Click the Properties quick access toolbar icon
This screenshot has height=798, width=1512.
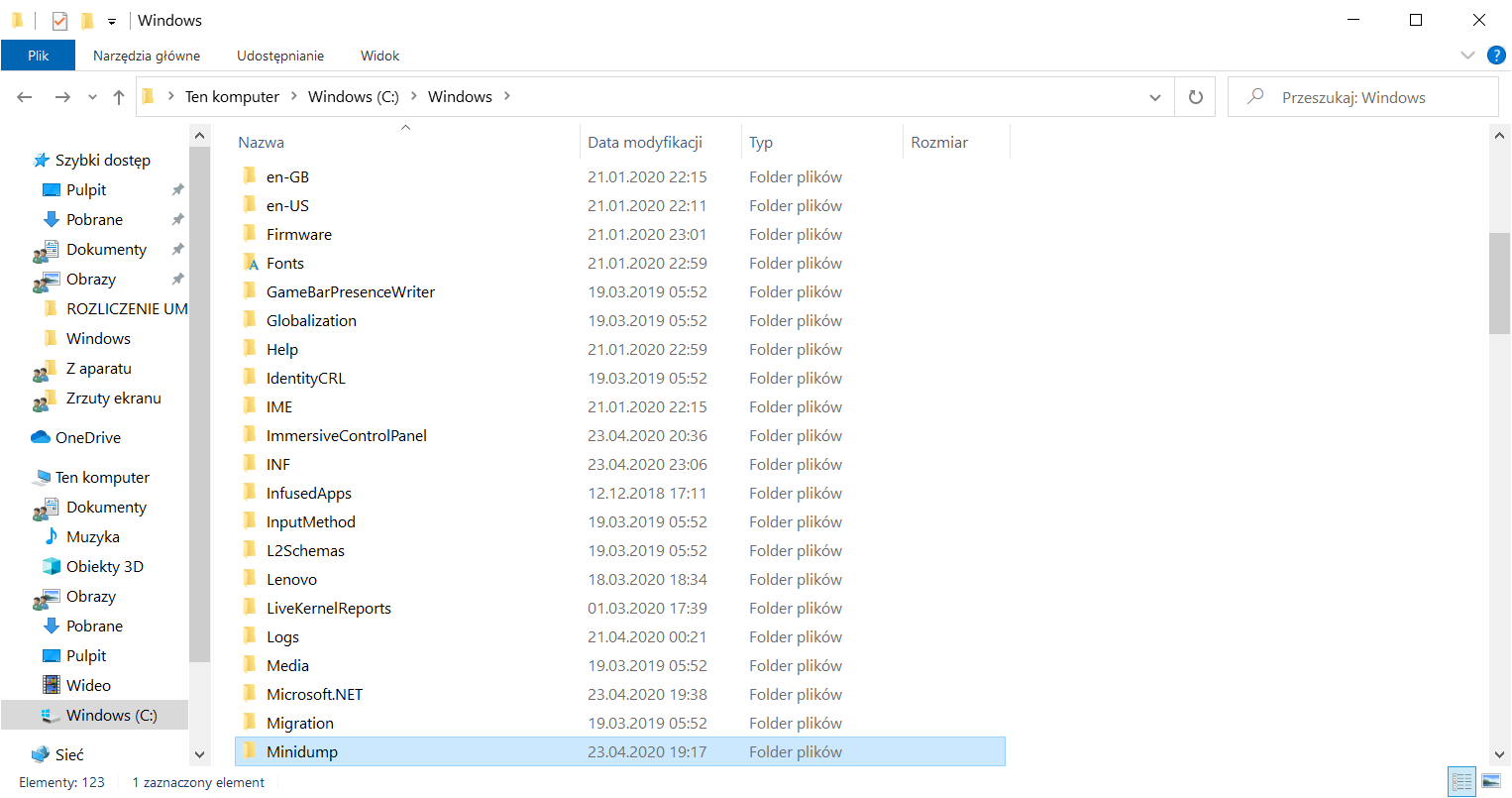tap(59, 20)
